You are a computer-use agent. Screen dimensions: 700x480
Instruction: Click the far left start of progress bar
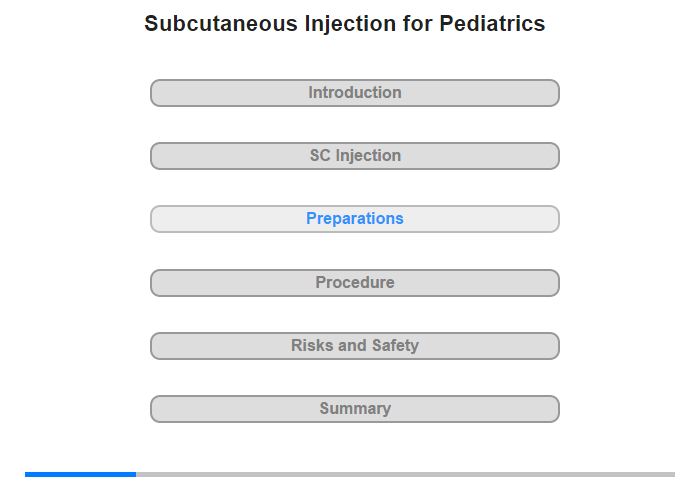pos(27,474)
